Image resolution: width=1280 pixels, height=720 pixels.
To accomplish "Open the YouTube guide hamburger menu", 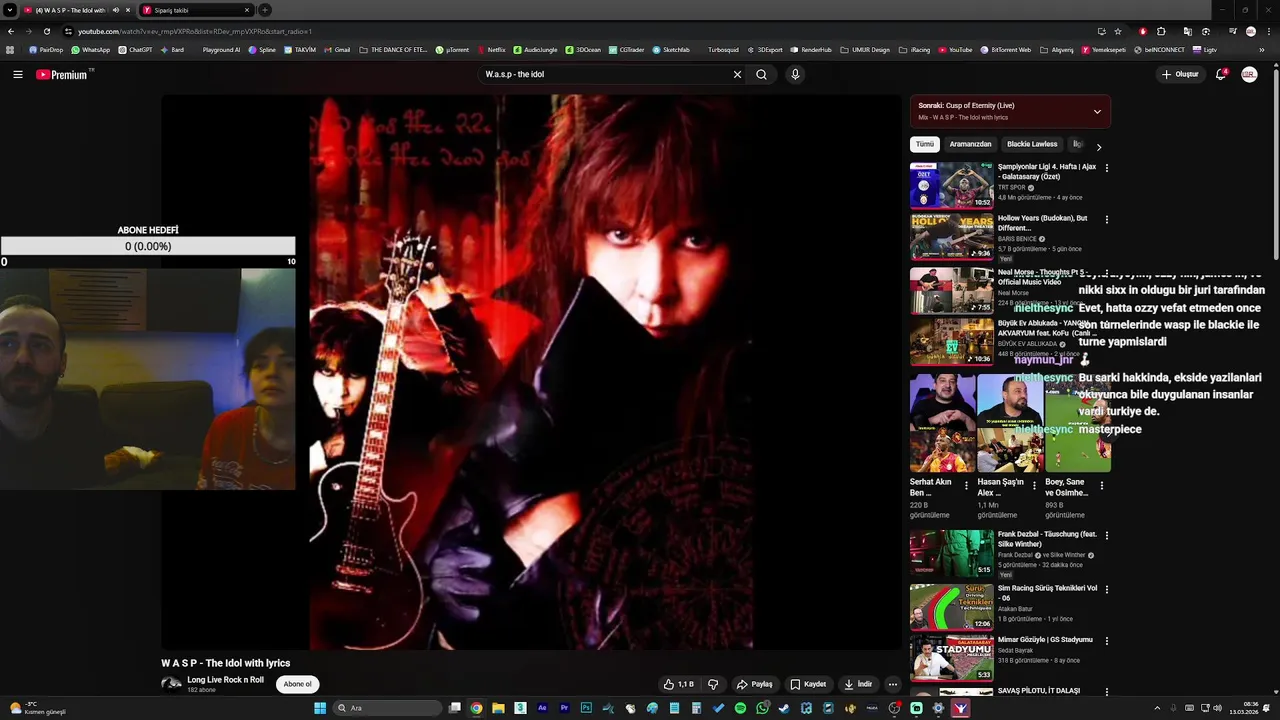I will click(17, 74).
